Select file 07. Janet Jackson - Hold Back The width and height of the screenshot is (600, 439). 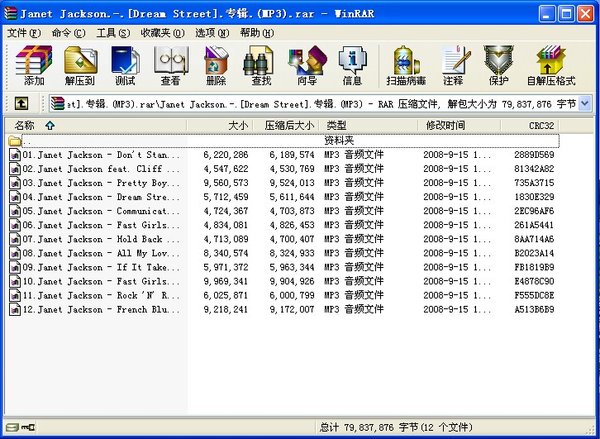(101, 239)
